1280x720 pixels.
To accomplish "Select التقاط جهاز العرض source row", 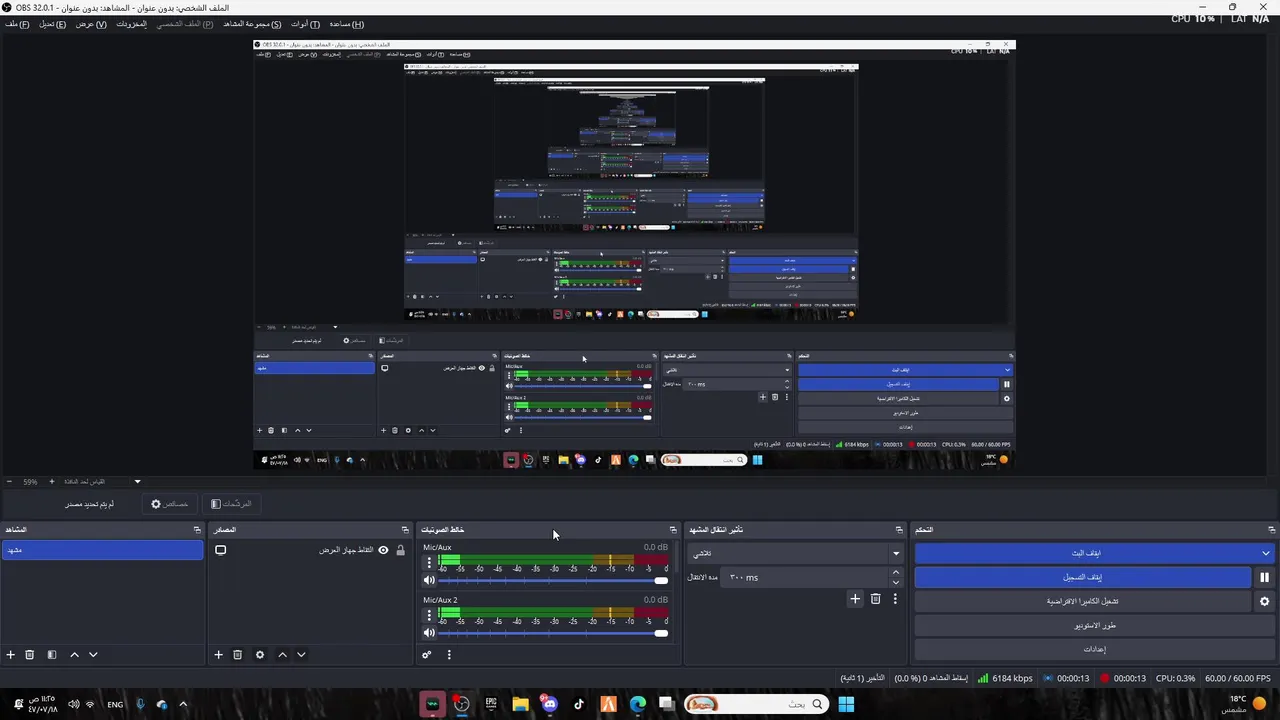I will [311, 550].
